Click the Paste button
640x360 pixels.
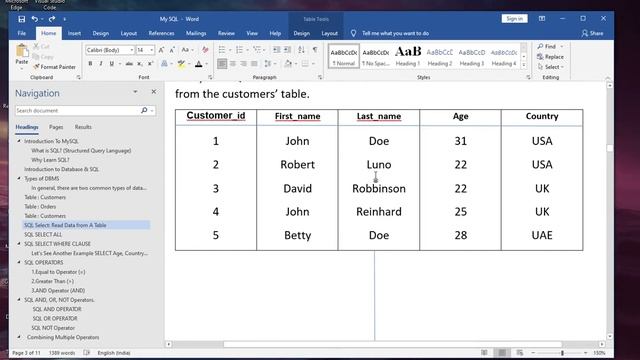pyautogui.click(x=22, y=55)
